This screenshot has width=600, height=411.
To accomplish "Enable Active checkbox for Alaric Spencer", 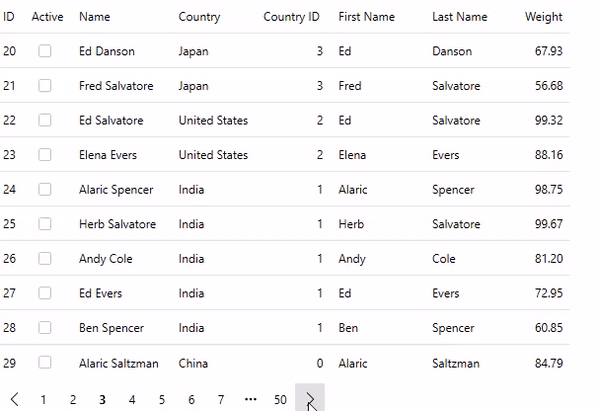I will (45, 190).
